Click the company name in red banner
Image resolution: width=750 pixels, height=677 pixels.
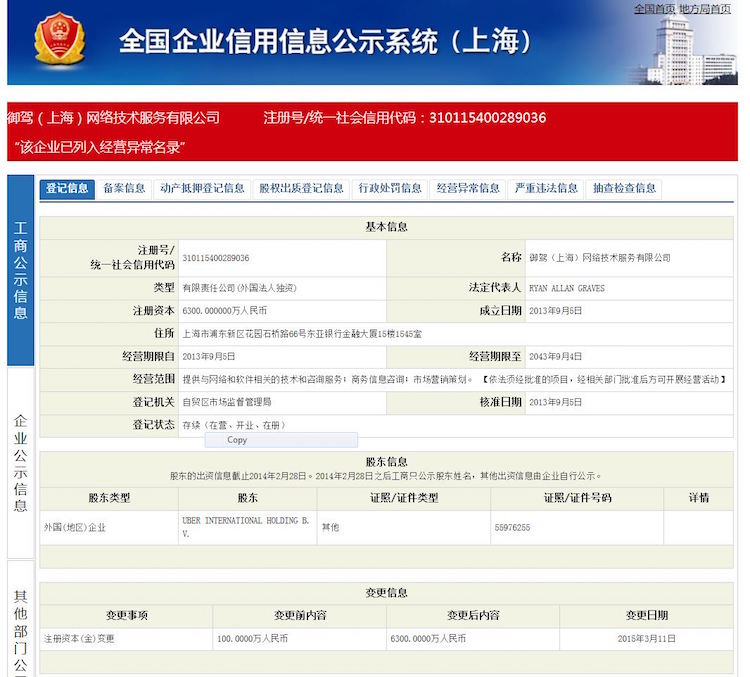pos(113,118)
